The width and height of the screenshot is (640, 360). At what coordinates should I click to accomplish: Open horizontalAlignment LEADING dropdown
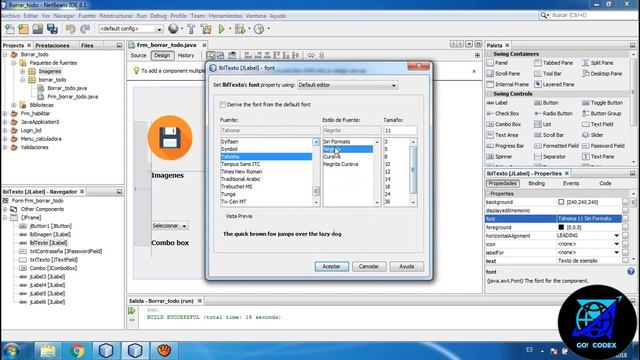(616, 236)
